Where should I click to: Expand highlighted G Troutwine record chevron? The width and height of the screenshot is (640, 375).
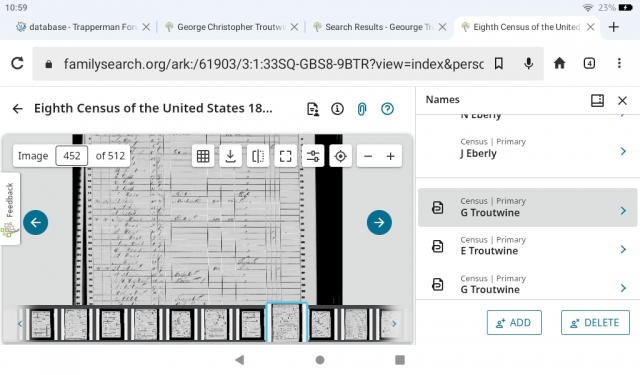tap(623, 211)
